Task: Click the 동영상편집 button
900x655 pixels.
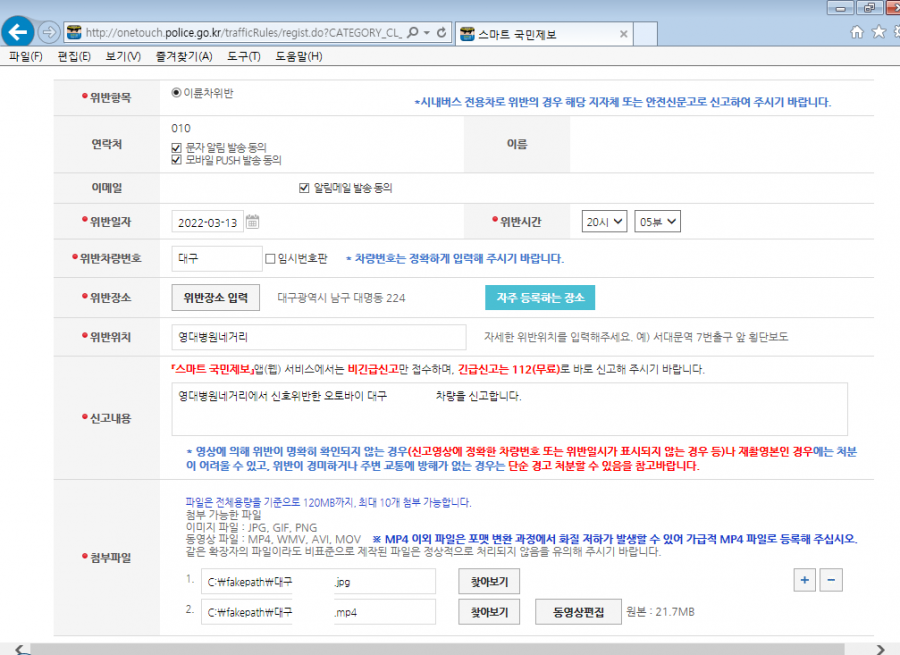Action: click(x=578, y=612)
